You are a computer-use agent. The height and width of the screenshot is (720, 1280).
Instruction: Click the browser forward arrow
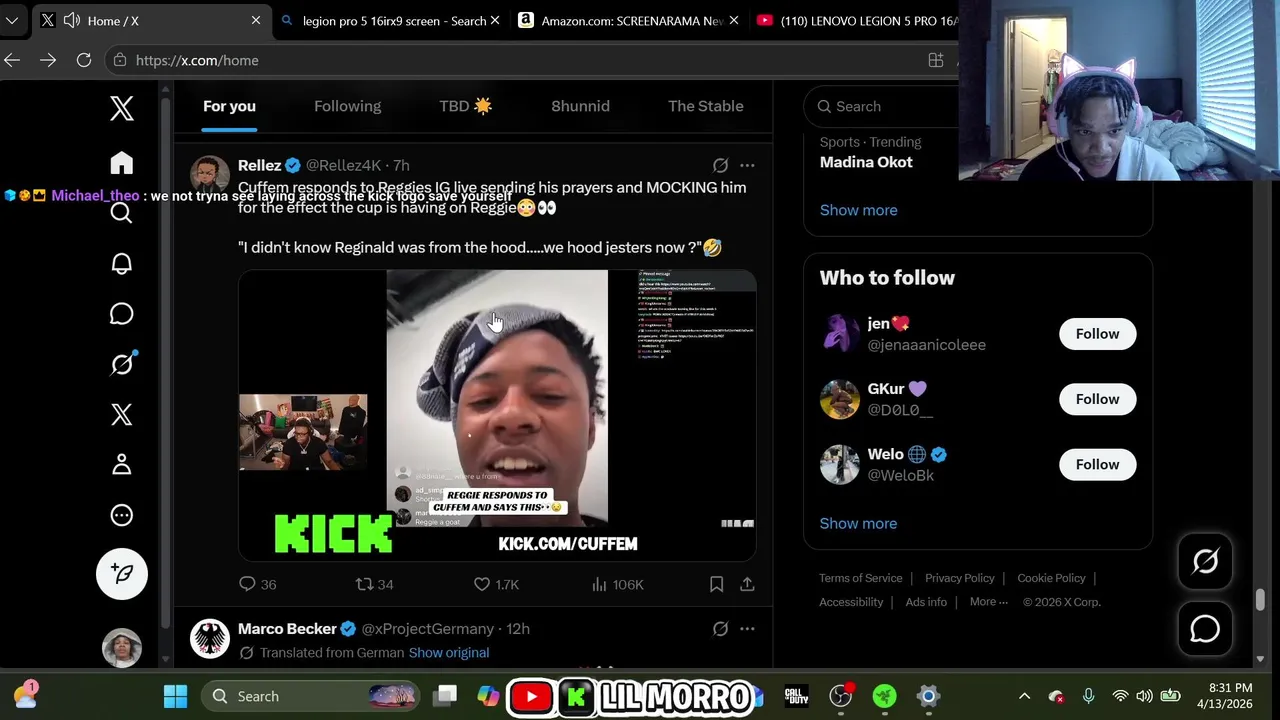click(48, 60)
